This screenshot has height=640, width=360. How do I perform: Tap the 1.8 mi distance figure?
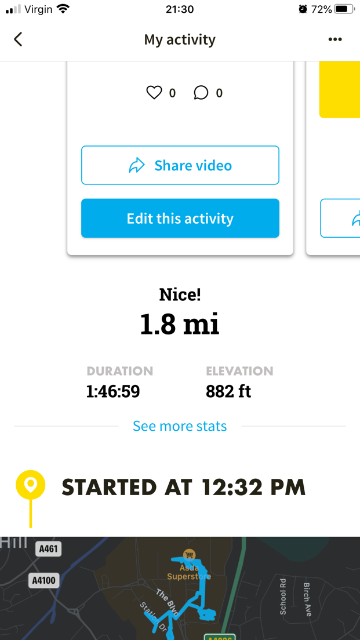(180, 324)
